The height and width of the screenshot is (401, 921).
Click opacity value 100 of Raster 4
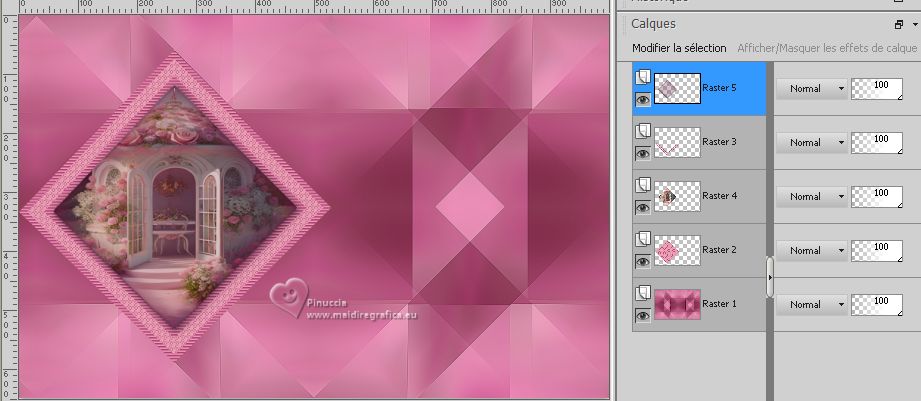(877, 197)
